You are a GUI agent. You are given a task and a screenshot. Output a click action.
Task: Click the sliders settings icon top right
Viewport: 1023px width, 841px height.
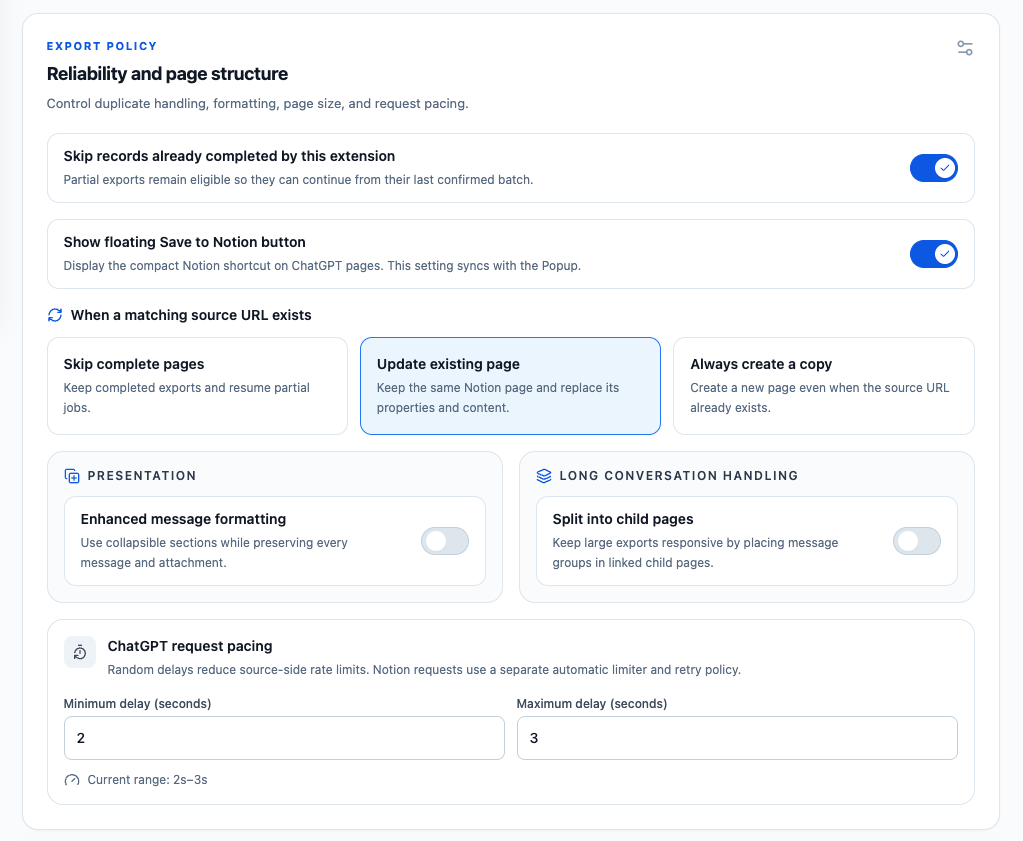965,48
